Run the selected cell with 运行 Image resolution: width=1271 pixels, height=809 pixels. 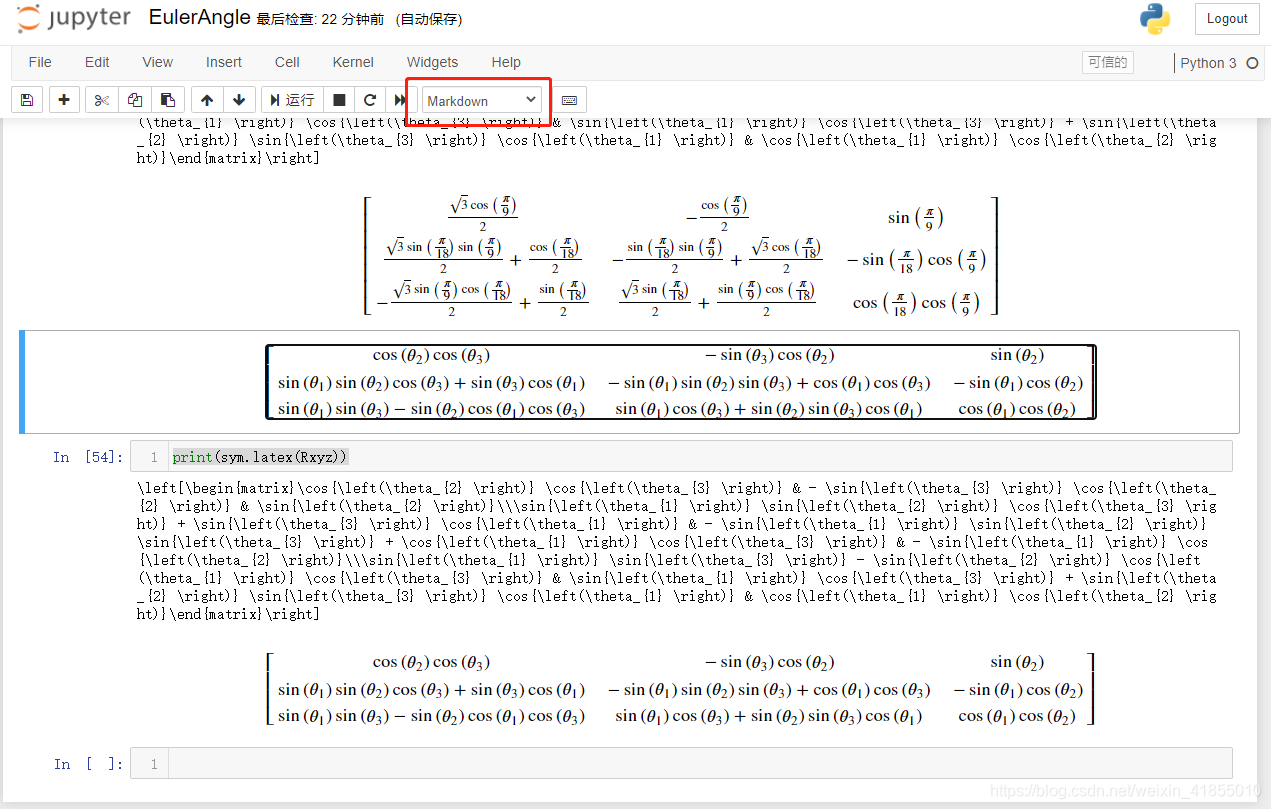coord(290,99)
